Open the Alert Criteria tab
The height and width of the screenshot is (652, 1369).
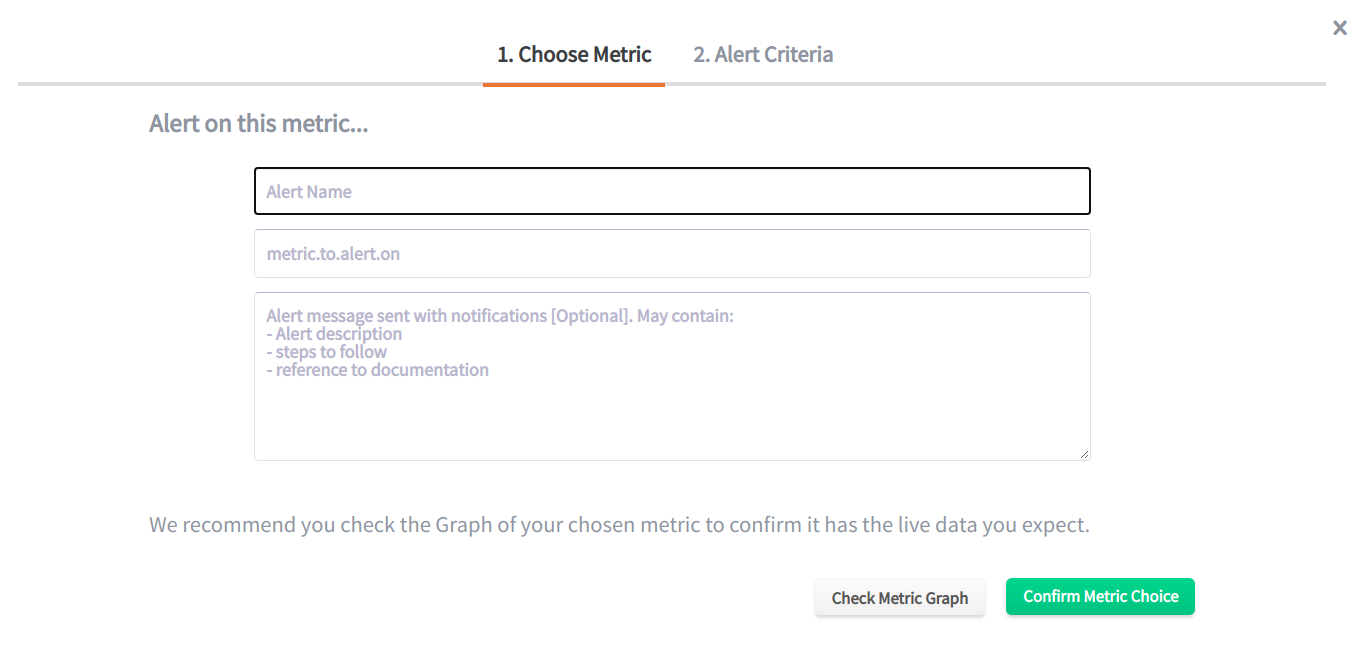coord(763,55)
